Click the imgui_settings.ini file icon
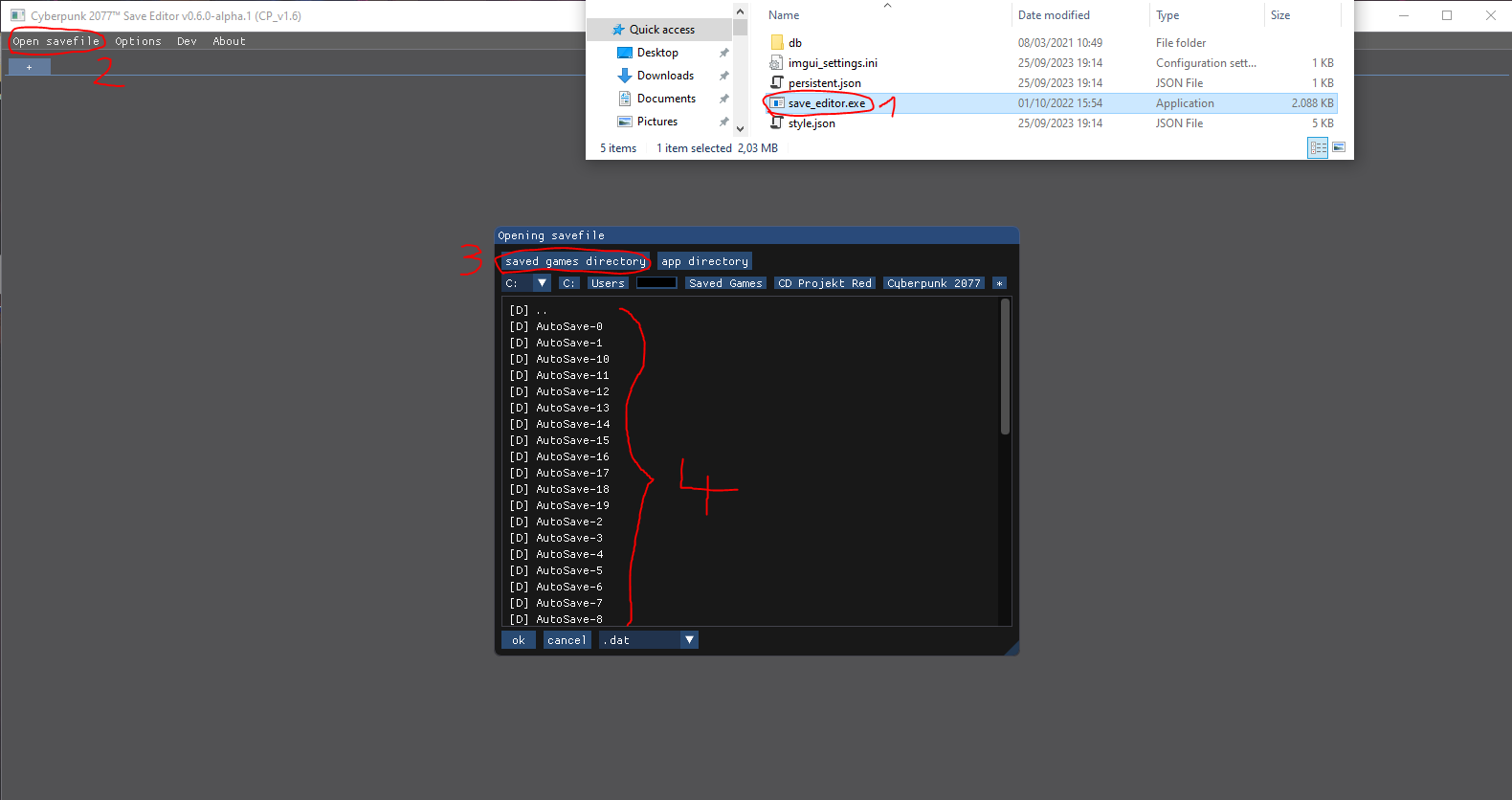This screenshot has width=1512, height=800. click(777, 63)
